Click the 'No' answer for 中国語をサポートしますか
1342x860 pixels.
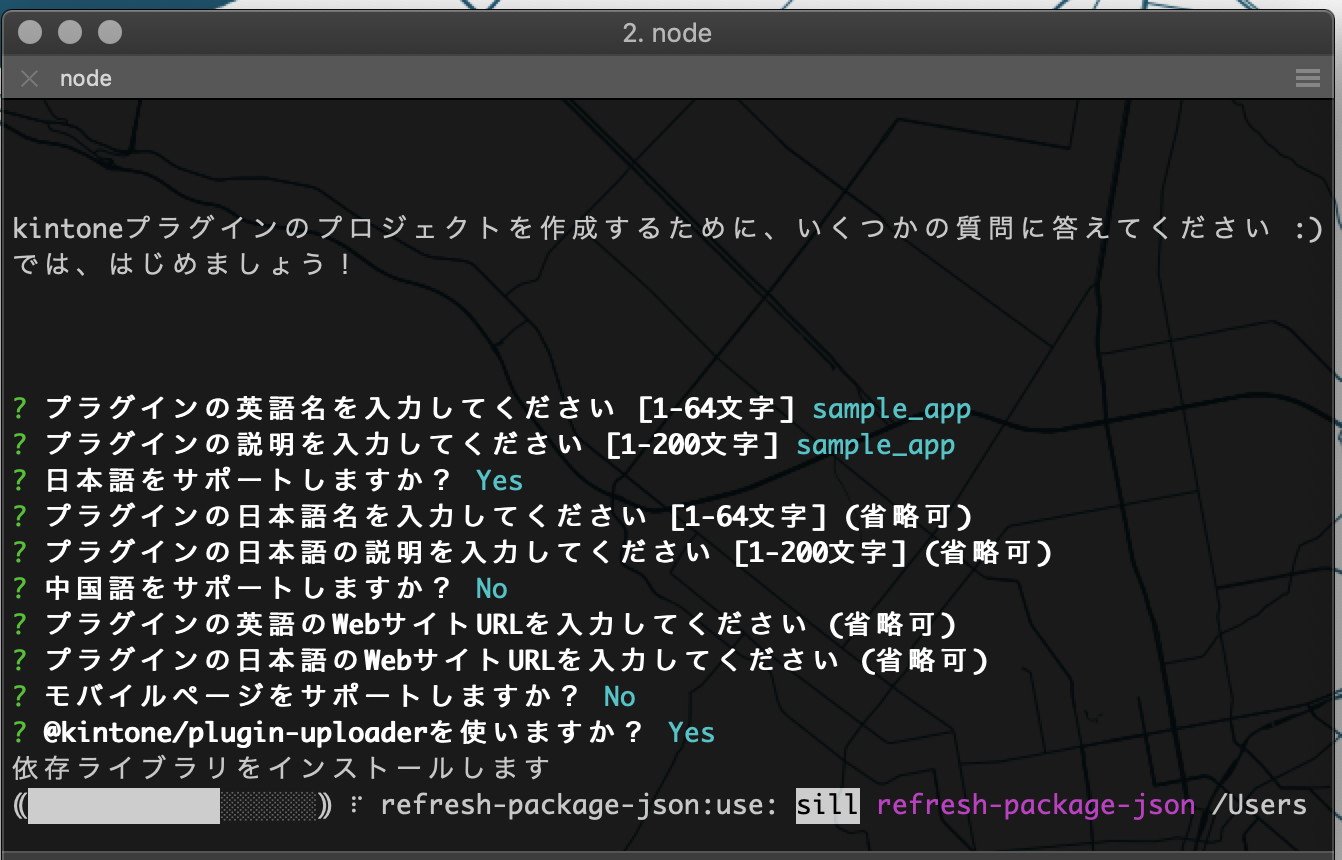coord(492,589)
